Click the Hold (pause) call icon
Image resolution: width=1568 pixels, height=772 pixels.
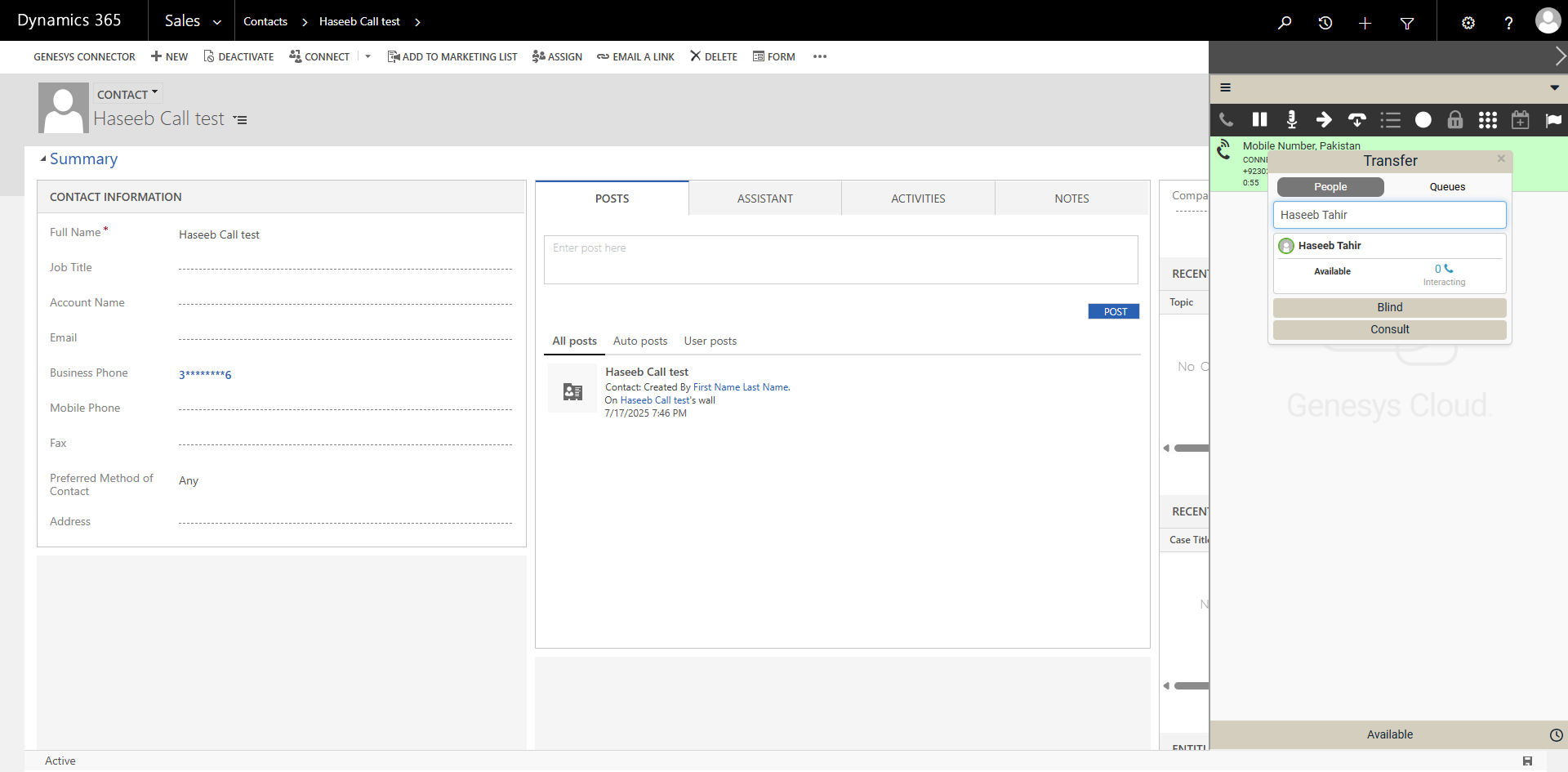(1259, 120)
